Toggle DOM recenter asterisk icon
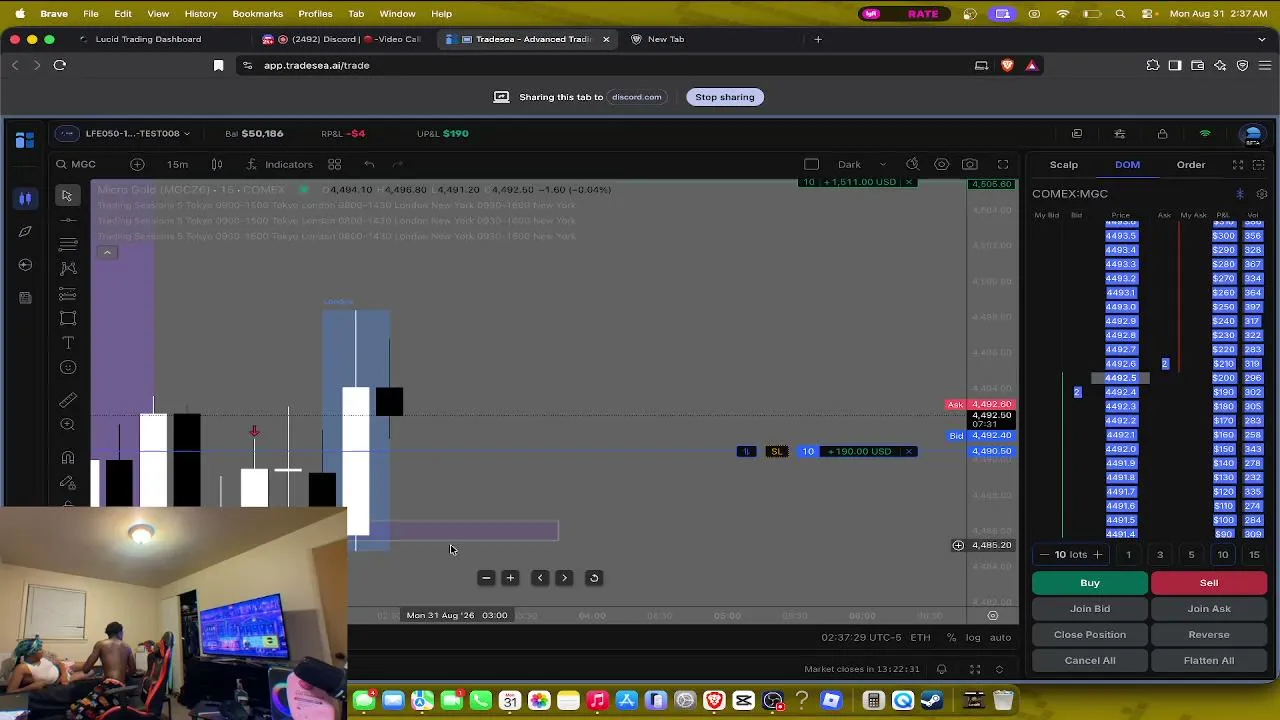This screenshot has width=1280, height=720. tap(1240, 194)
